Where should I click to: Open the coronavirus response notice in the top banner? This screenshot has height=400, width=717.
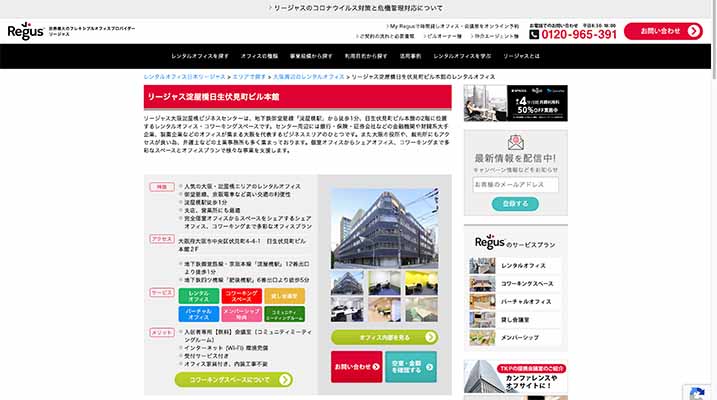(356, 8)
